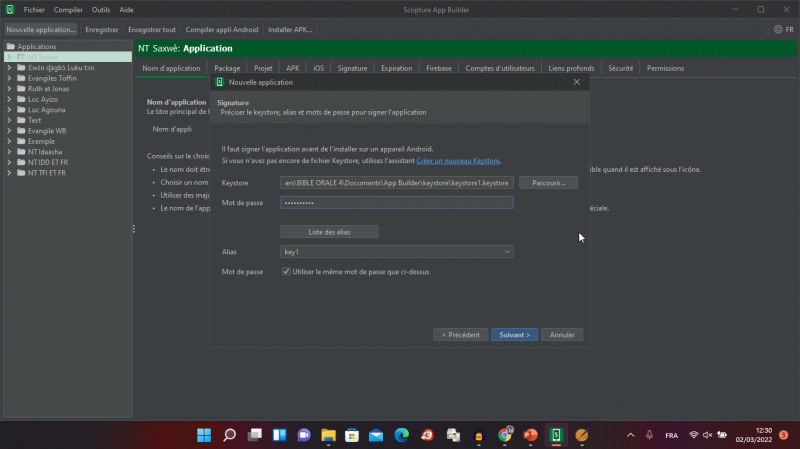
Task: Click the Scripture App Builder taskbar icon
Action: coord(555,435)
